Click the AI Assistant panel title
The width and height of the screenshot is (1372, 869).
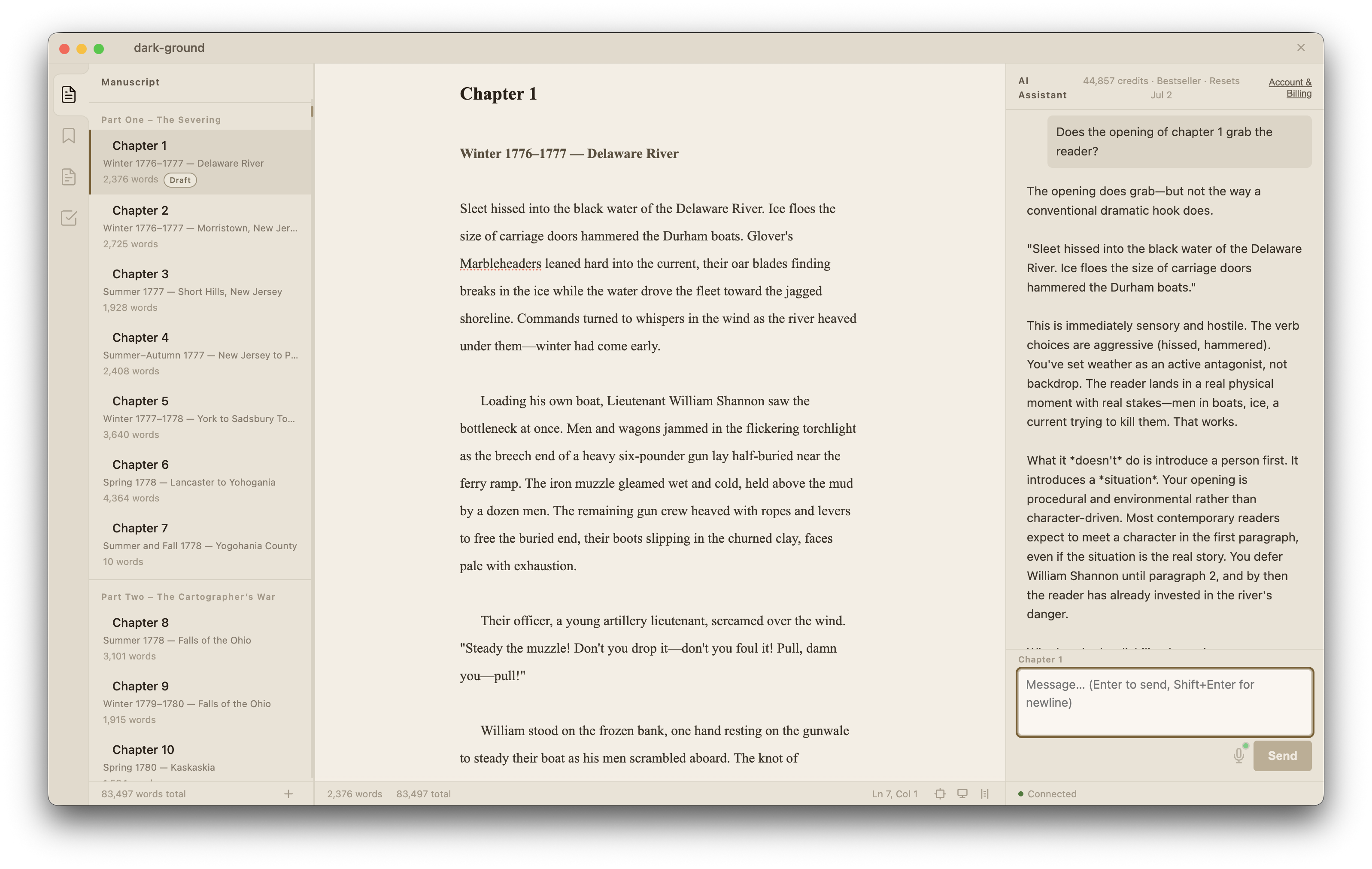1042,88
